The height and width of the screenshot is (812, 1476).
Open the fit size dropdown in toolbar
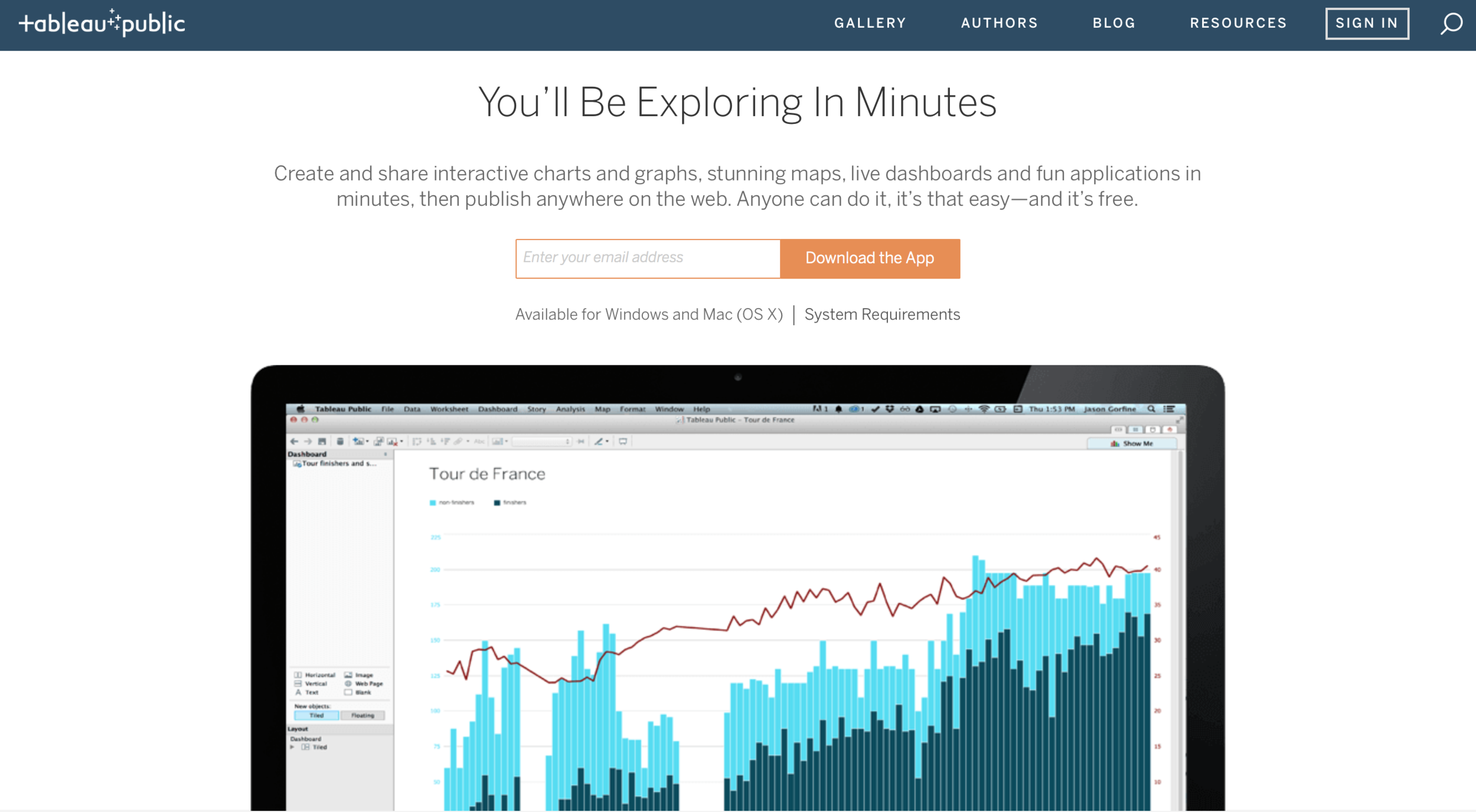tap(542, 441)
